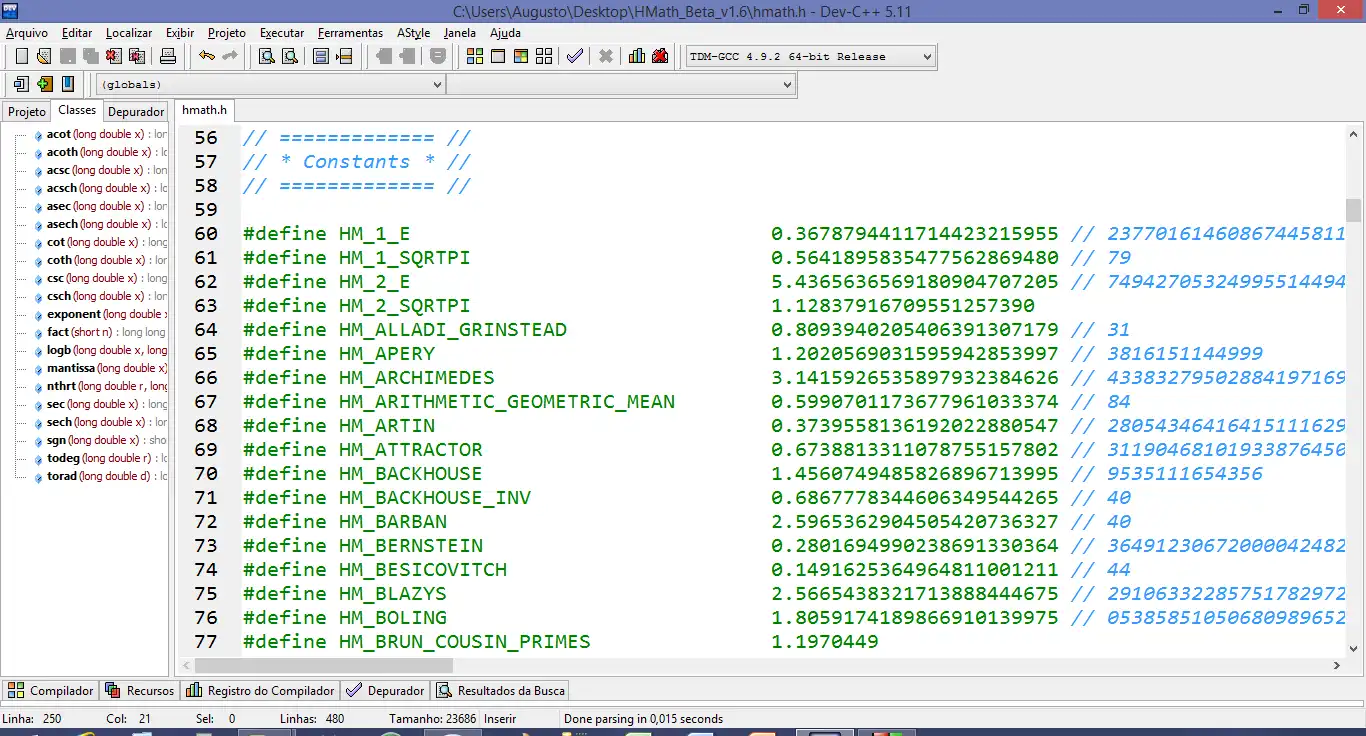The image size is (1366, 736).
Task: Click the vertical scrollbar thumb in the editor
Action: [x=1354, y=210]
